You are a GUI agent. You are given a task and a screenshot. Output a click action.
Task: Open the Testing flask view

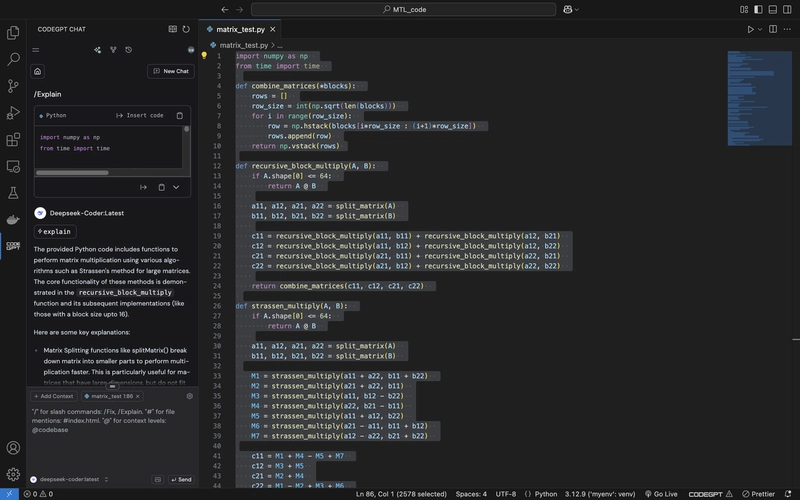13,193
